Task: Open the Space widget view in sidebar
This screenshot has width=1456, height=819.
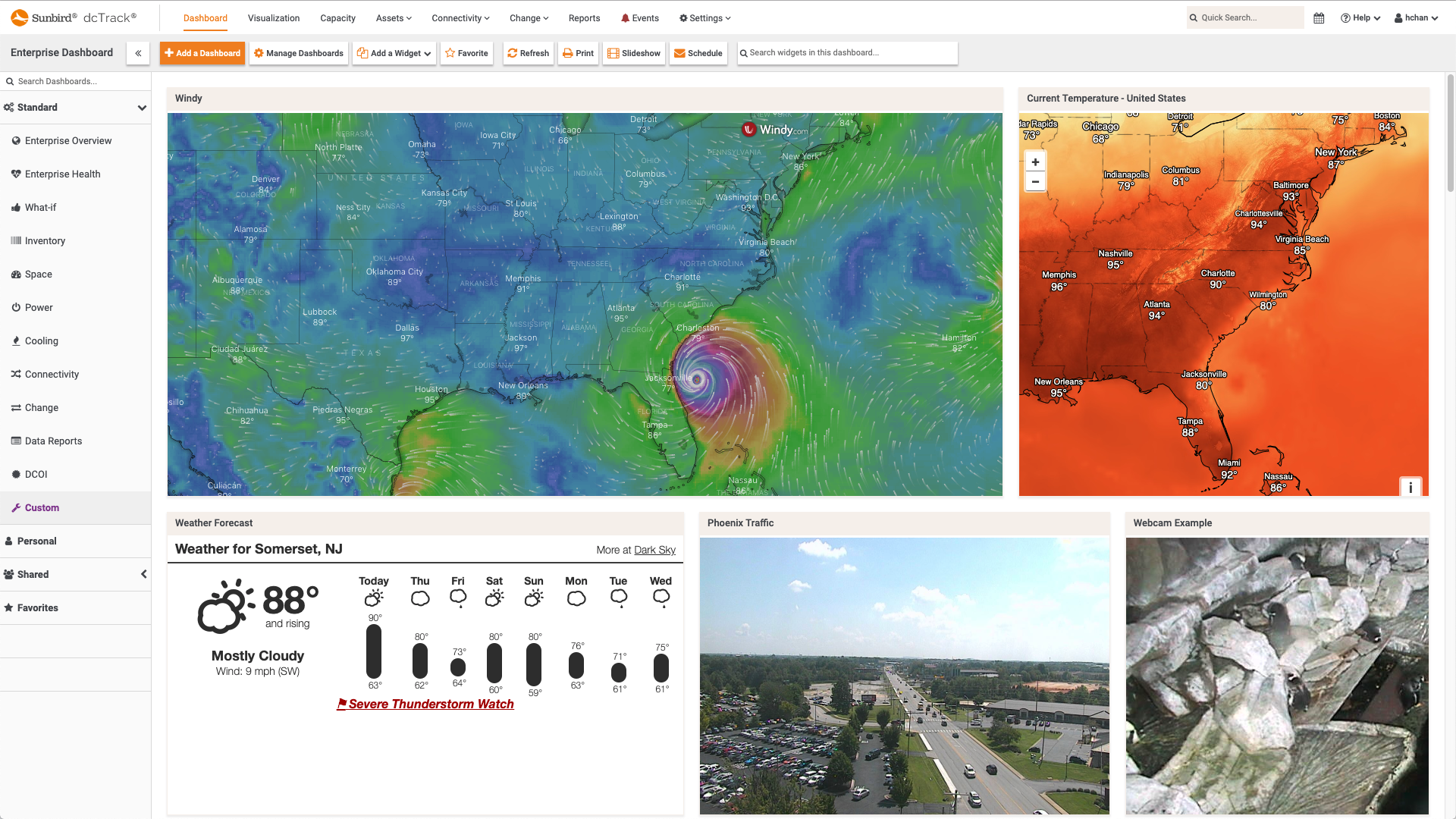Action: click(39, 274)
